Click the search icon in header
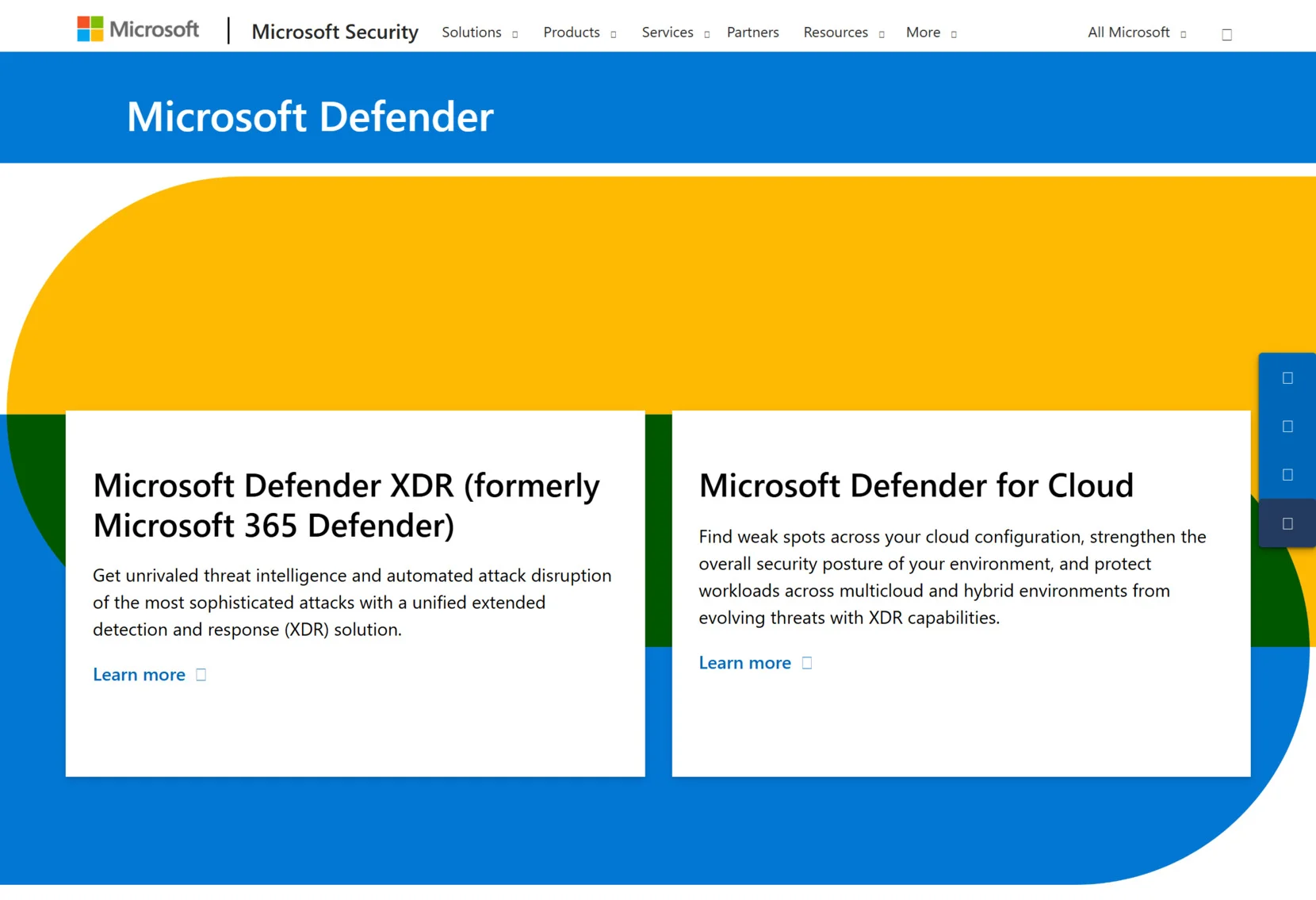Viewport: 1316px width, 900px height. [1226, 34]
